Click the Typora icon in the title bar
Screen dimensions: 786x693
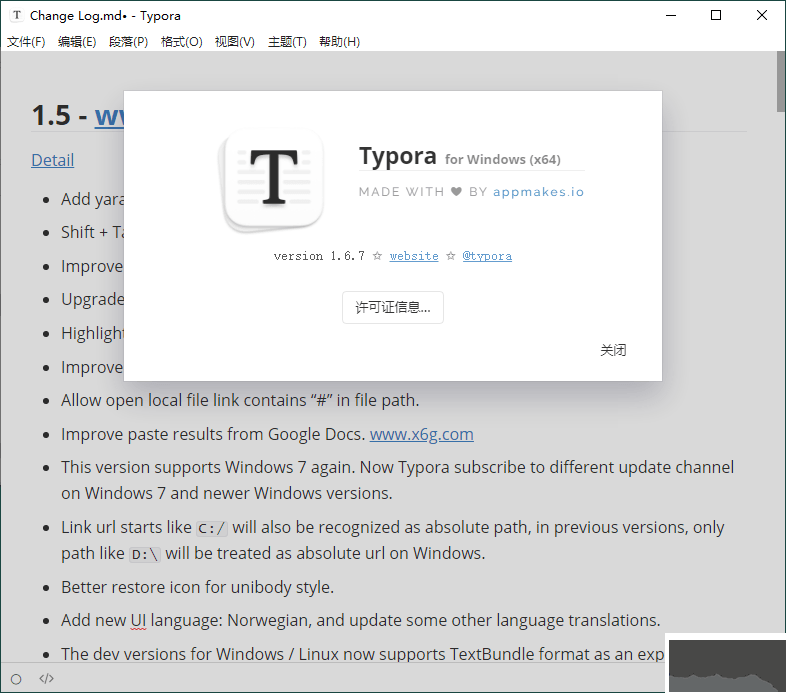(16, 16)
